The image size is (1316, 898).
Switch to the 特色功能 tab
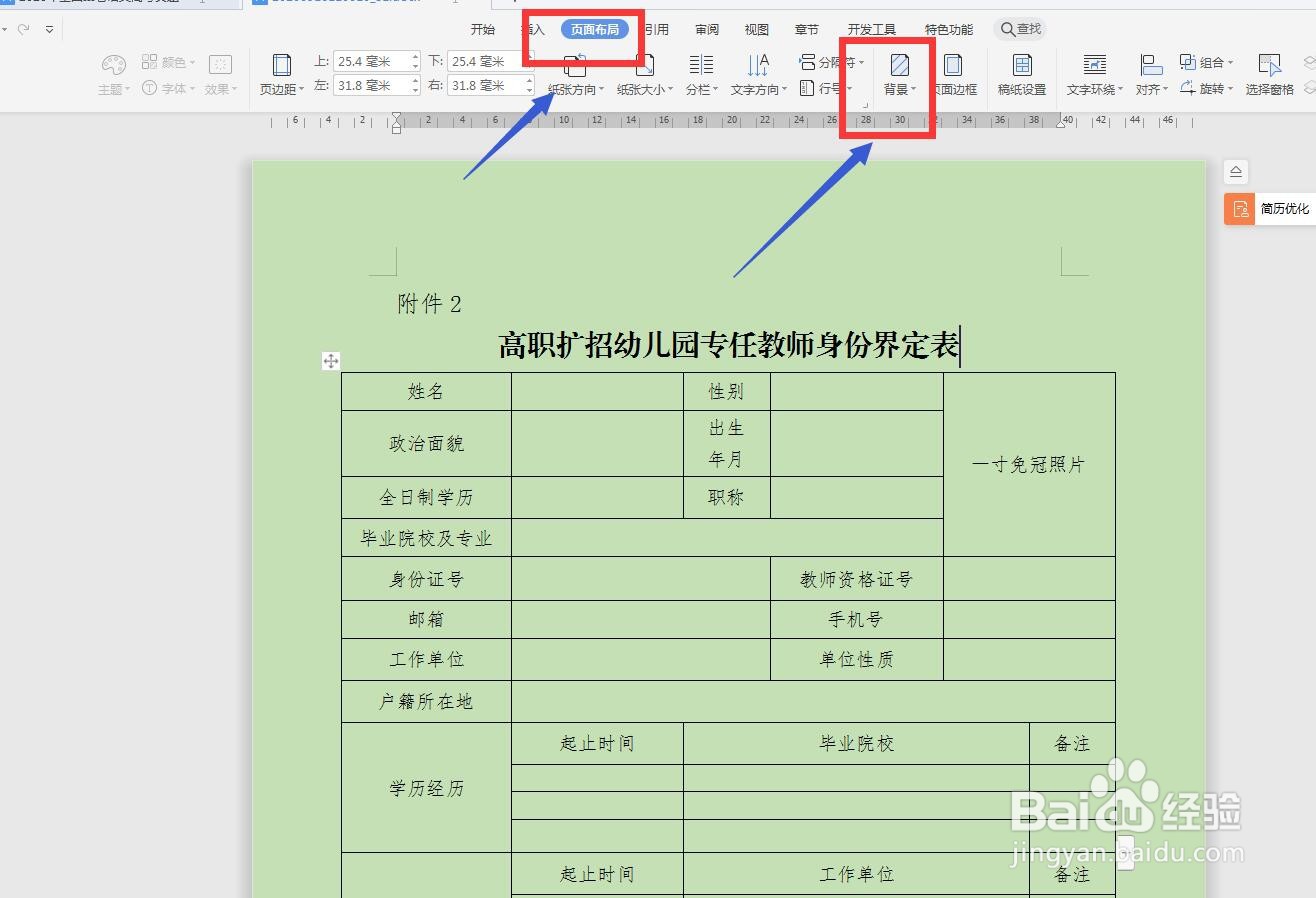[x=948, y=29]
